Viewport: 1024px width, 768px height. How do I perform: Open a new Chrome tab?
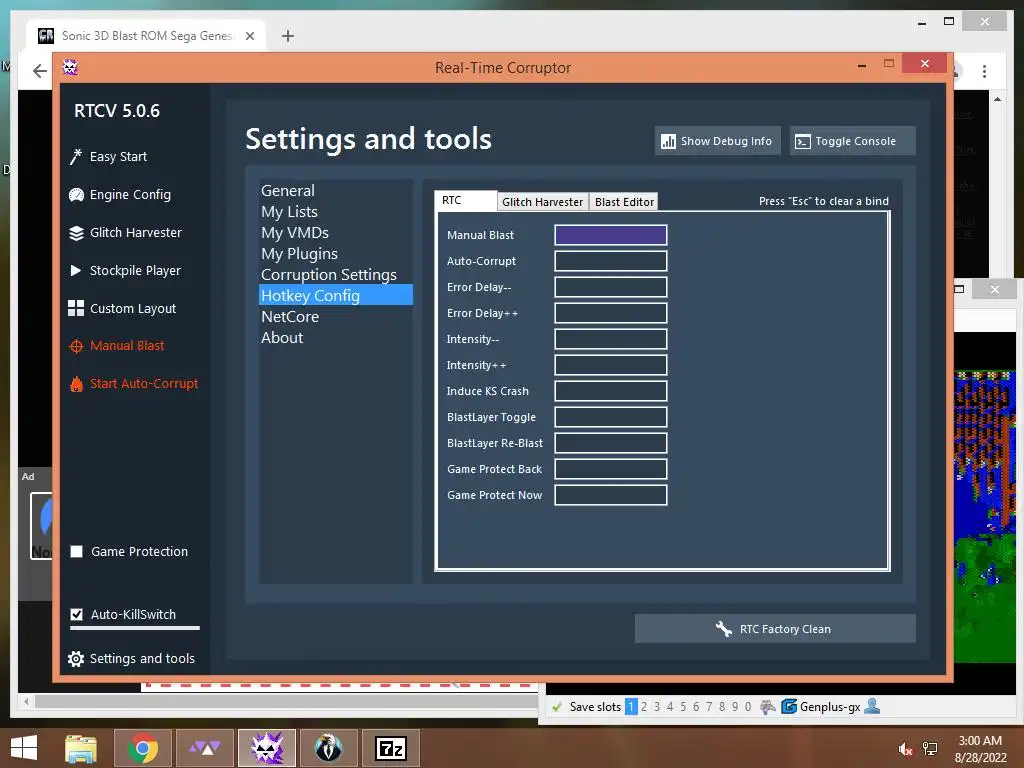tap(287, 36)
